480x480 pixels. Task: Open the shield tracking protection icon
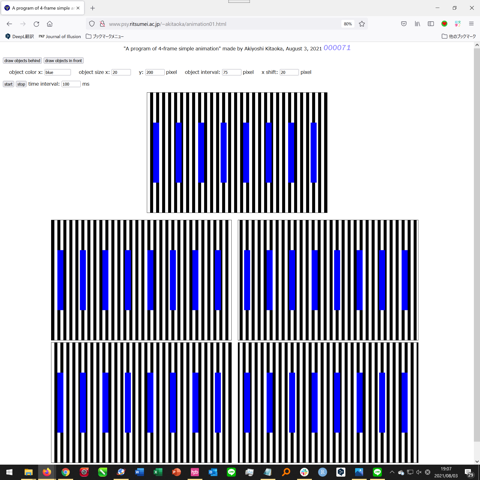92,24
